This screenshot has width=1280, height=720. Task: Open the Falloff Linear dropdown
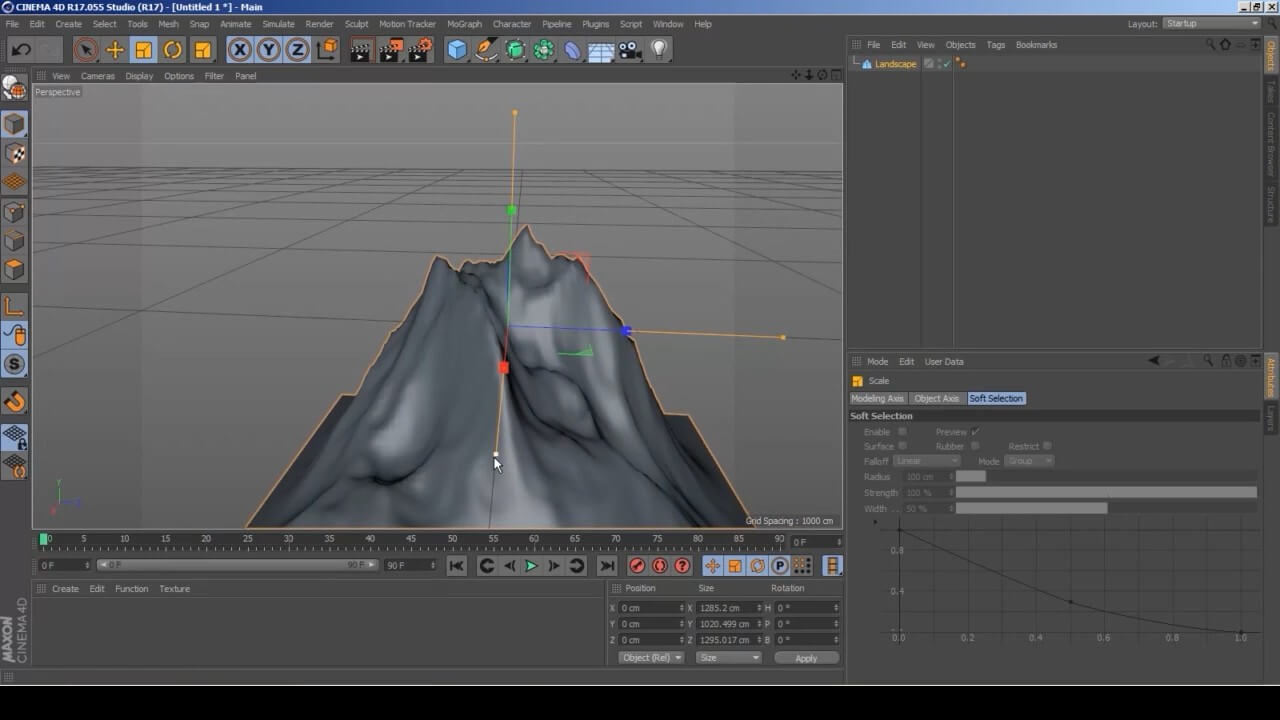coord(926,460)
